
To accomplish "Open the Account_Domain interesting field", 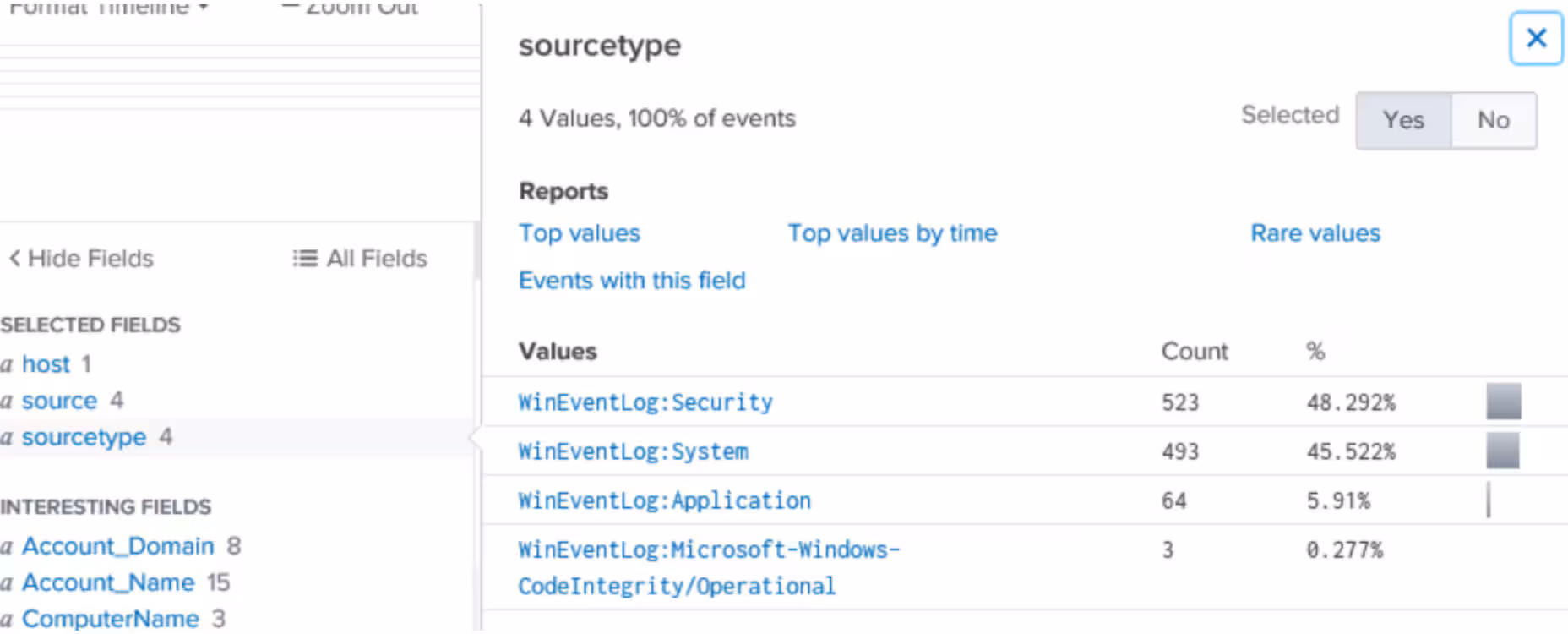I will [117, 546].
